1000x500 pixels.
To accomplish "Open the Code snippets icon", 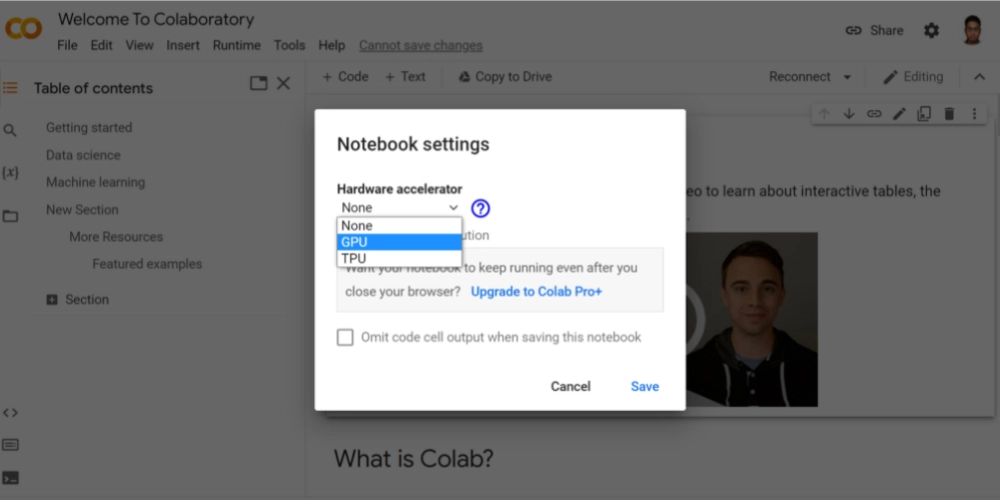I will (10, 412).
